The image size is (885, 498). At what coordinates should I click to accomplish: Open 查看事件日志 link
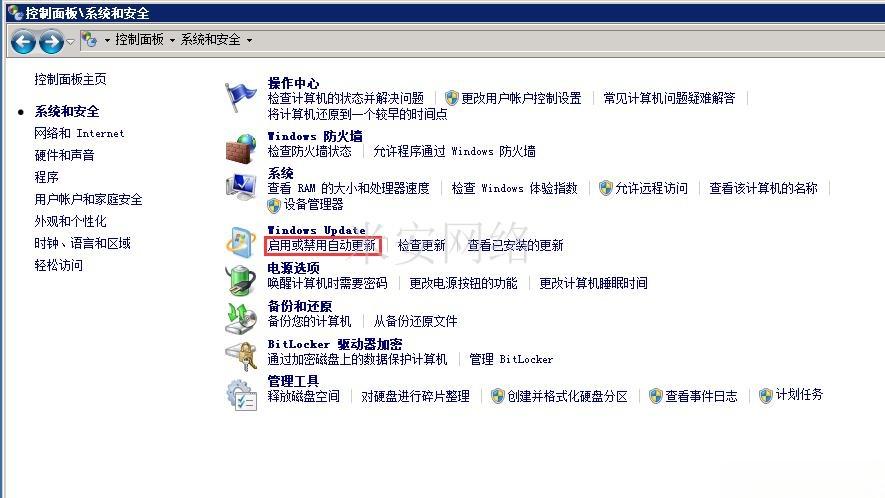click(694, 396)
